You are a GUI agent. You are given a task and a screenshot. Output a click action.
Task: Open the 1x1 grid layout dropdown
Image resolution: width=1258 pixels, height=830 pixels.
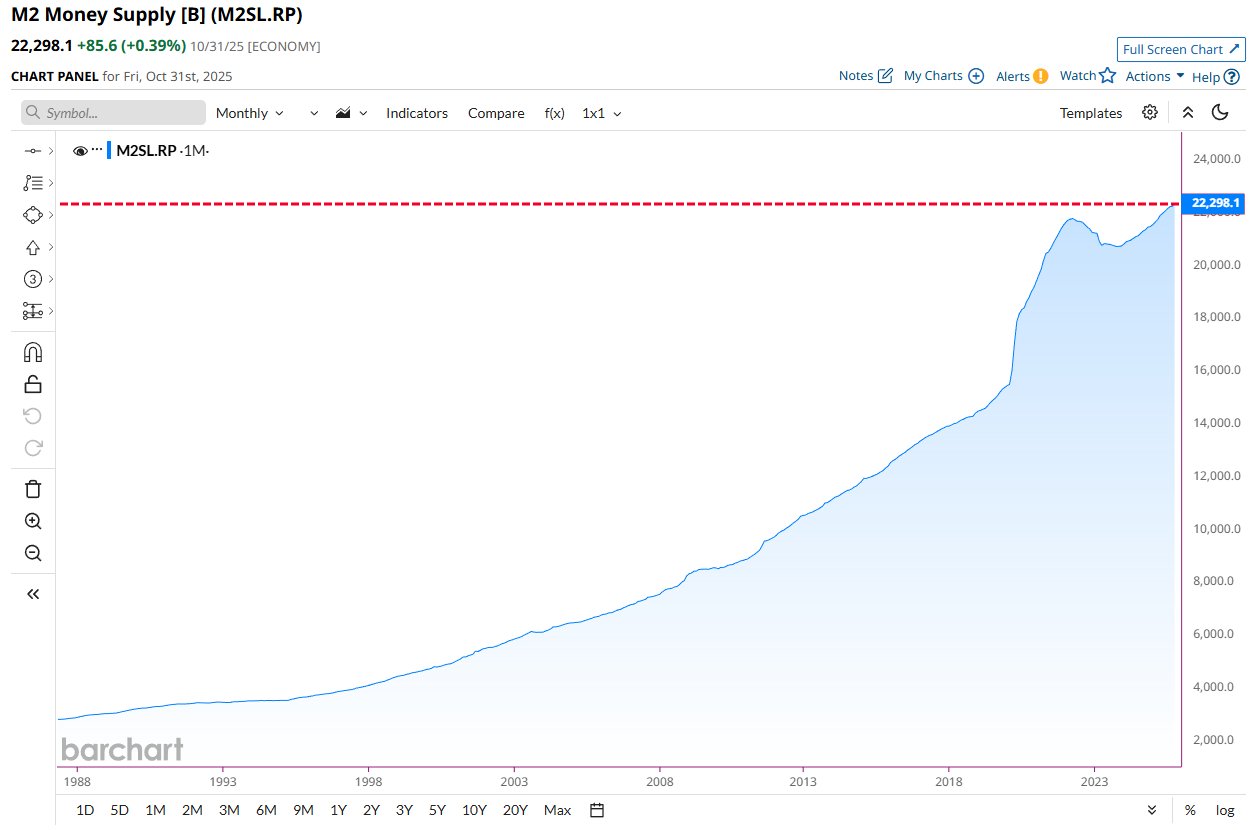point(602,113)
